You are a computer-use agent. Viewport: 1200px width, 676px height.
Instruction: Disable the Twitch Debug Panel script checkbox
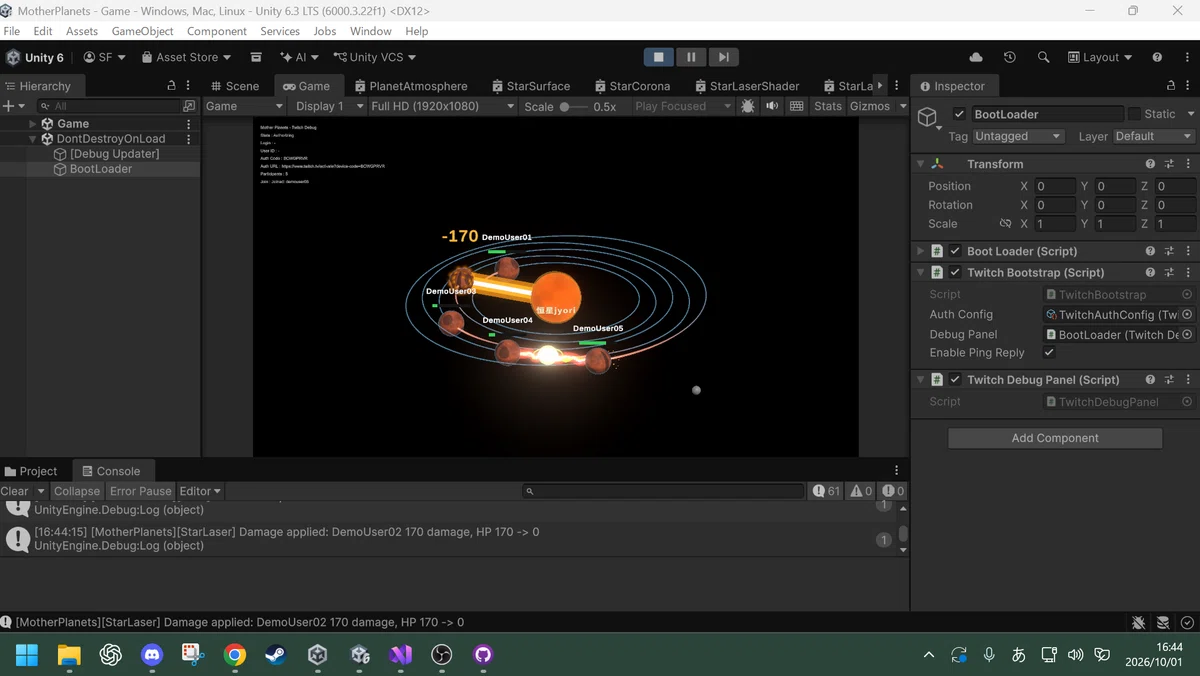[955, 380]
